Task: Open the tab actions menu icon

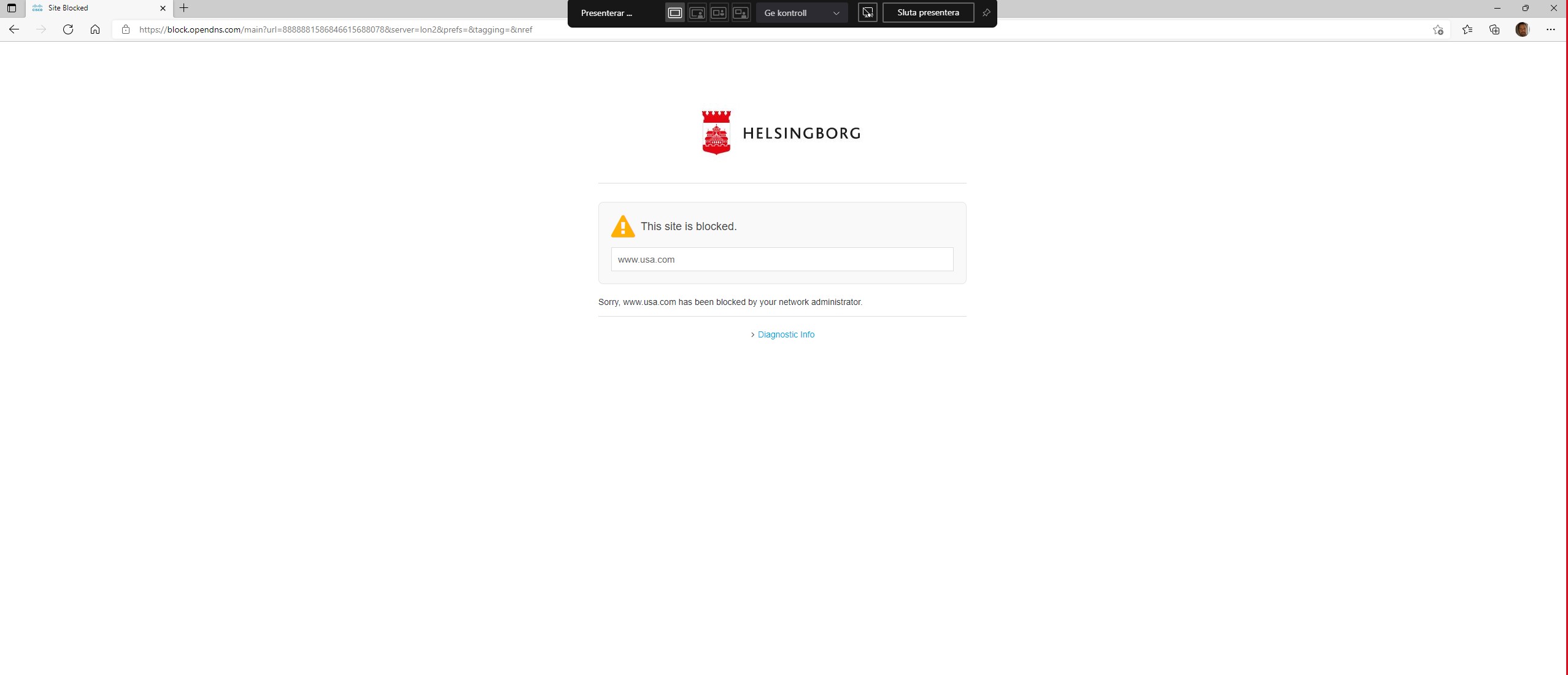Action: pyautogui.click(x=12, y=8)
